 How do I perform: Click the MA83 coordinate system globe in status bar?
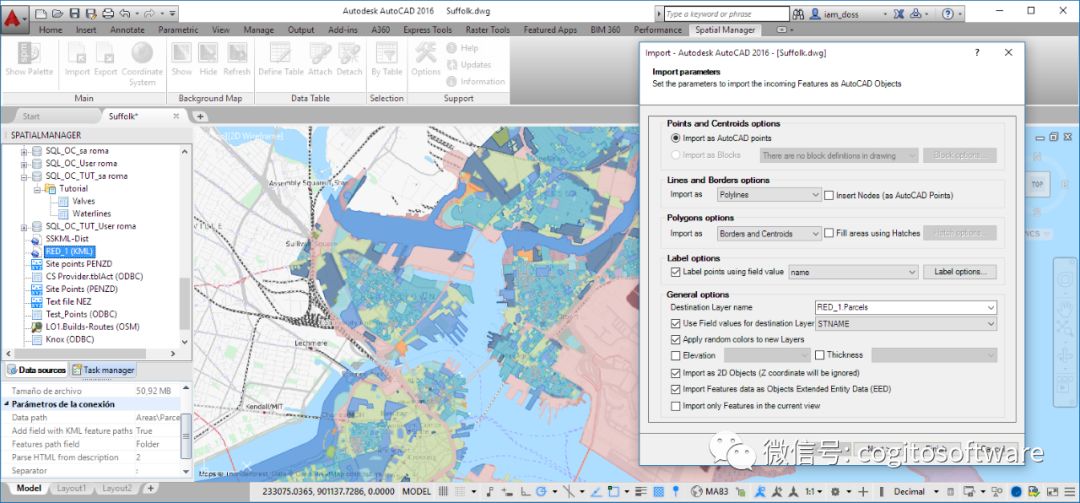pos(694,492)
